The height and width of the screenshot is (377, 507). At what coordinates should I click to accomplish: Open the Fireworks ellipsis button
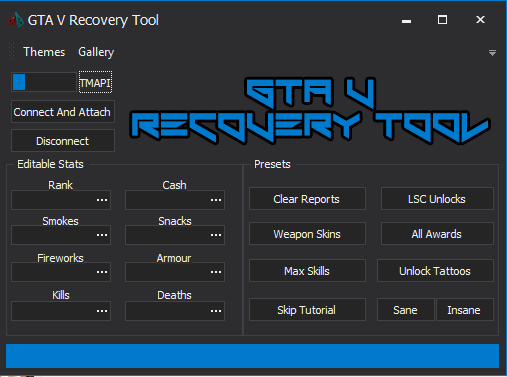[x=102, y=272]
